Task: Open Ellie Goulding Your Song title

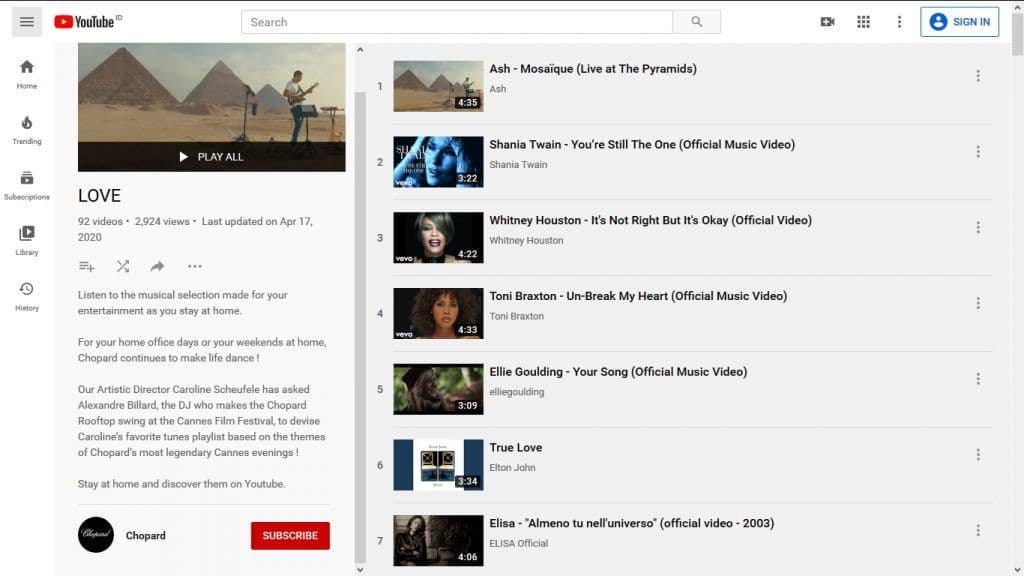Action: [618, 372]
